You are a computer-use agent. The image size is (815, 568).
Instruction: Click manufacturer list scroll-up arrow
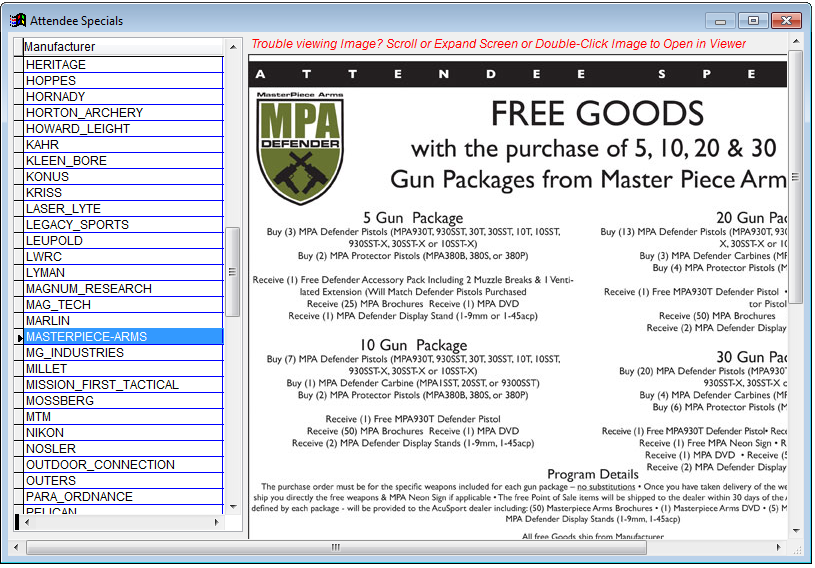pos(233,47)
